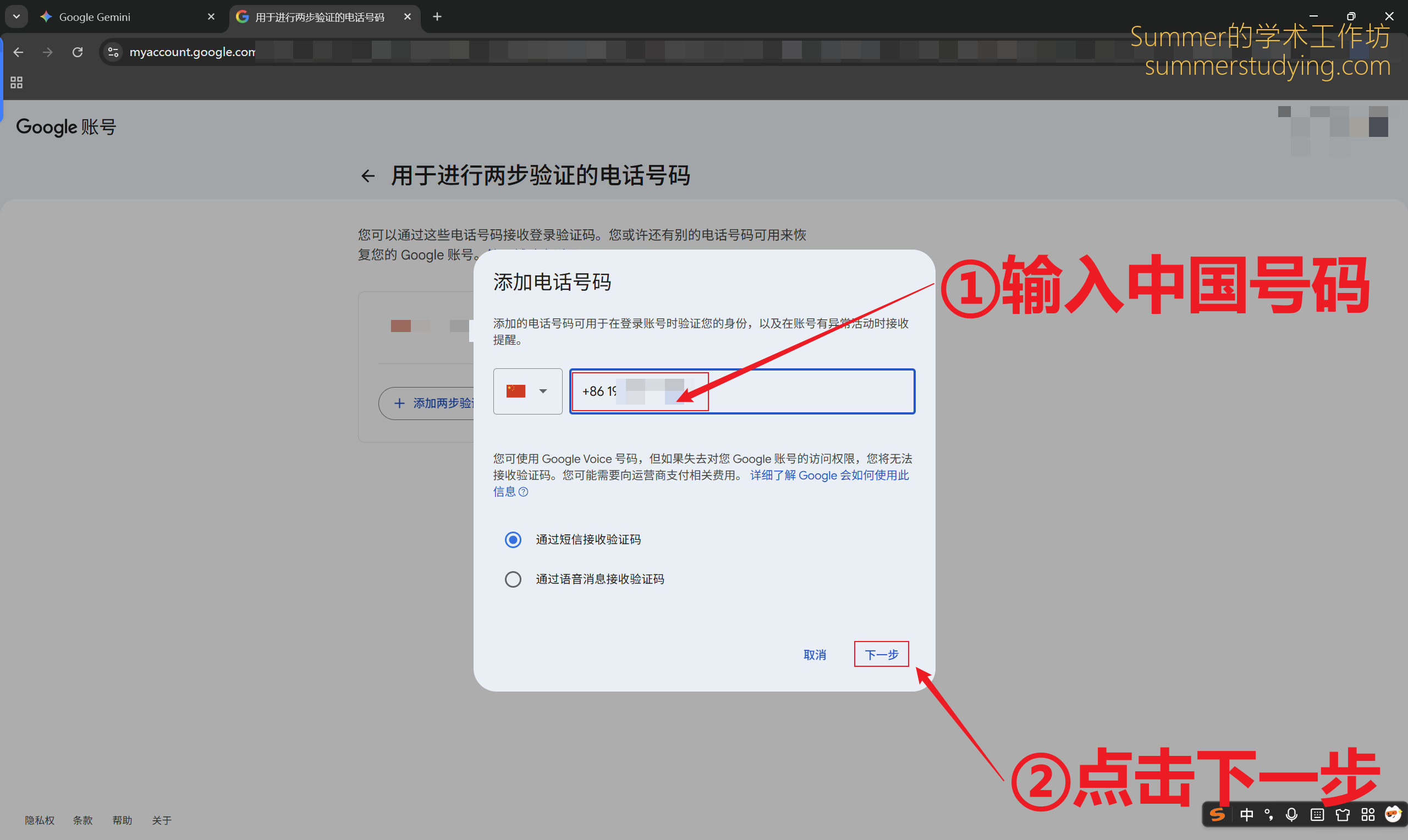Viewport: 1408px width, 840px height.
Task: Click the back arrow beside page title
Action: 368,176
